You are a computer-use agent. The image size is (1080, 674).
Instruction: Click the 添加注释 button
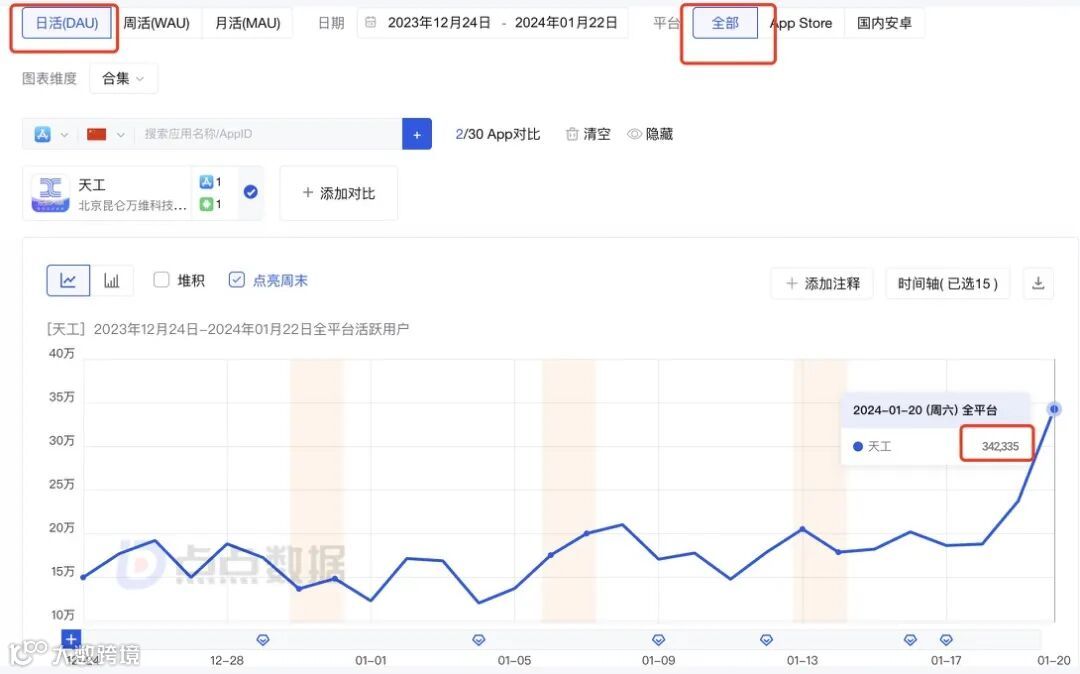point(822,284)
